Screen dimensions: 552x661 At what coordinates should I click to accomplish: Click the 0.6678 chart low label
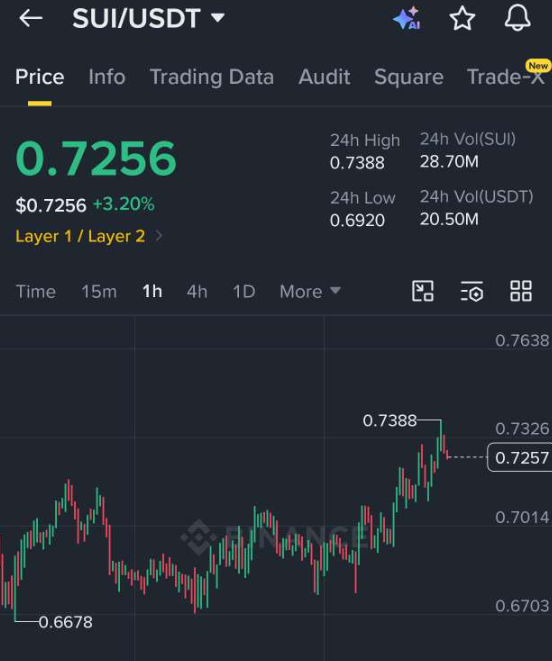[65, 622]
